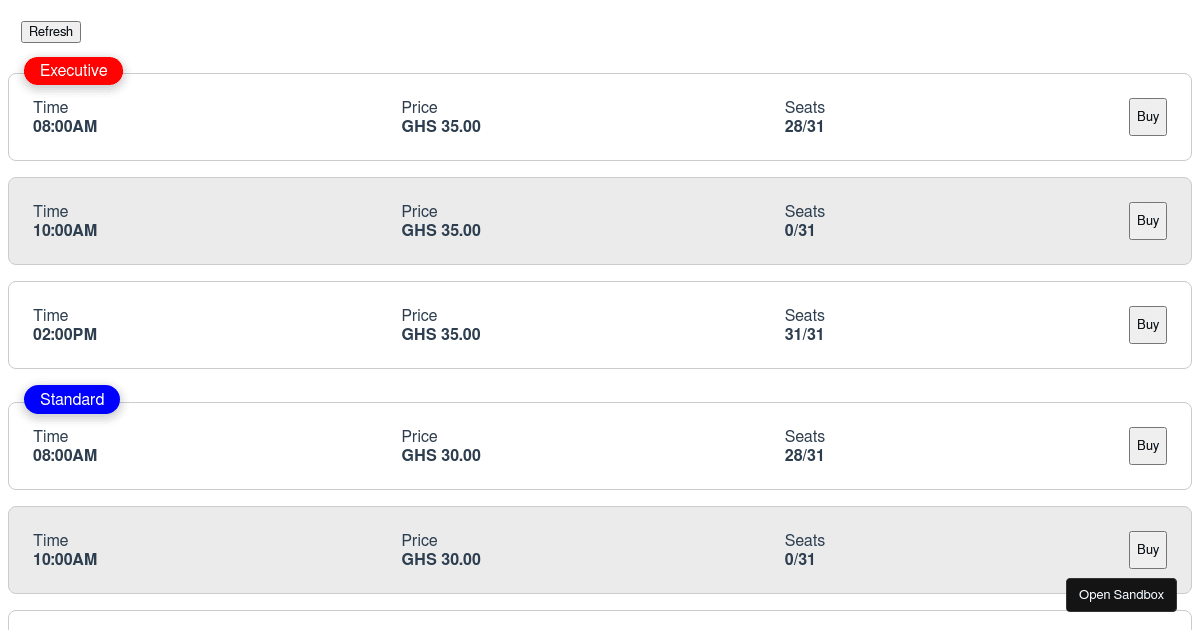
Task: Buy the Executive 08:00AM ticket
Action: [1147, 117]
